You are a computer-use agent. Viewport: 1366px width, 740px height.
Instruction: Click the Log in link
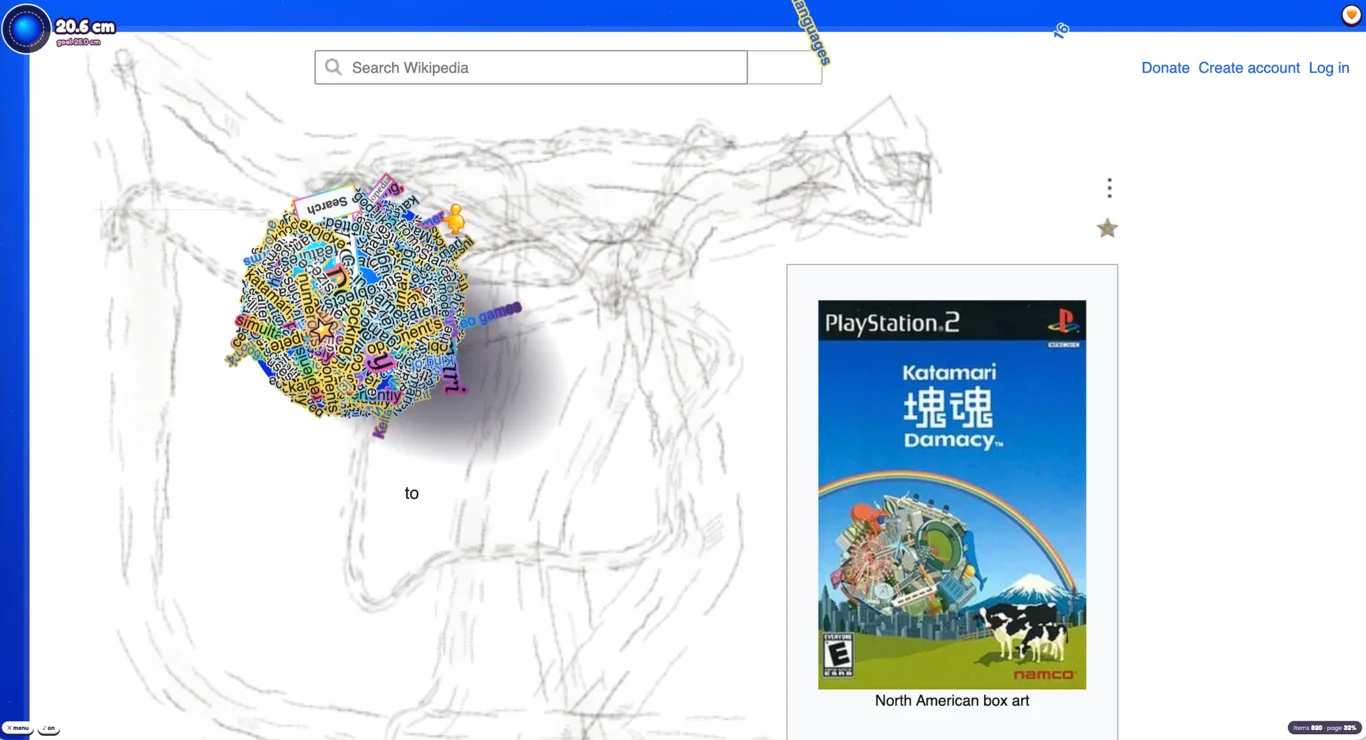1329,68
